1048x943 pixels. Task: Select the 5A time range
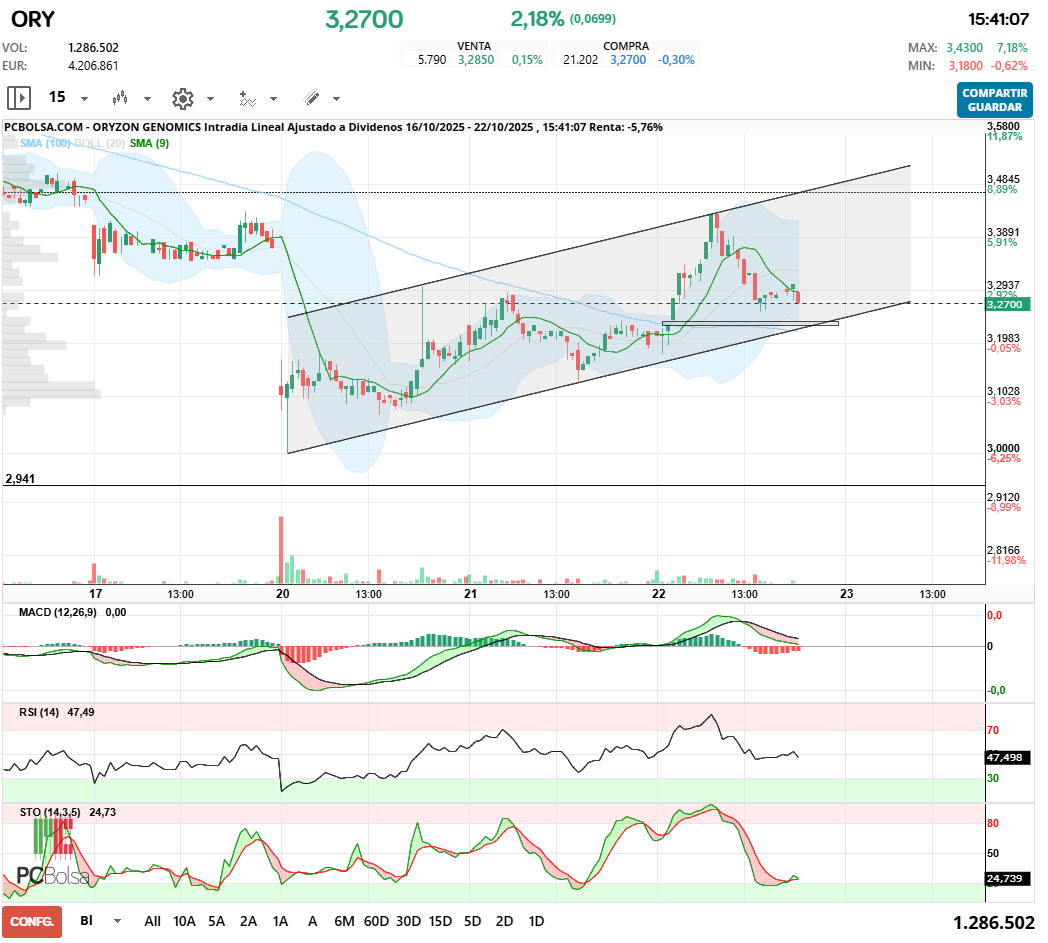(x=217, y=921)
